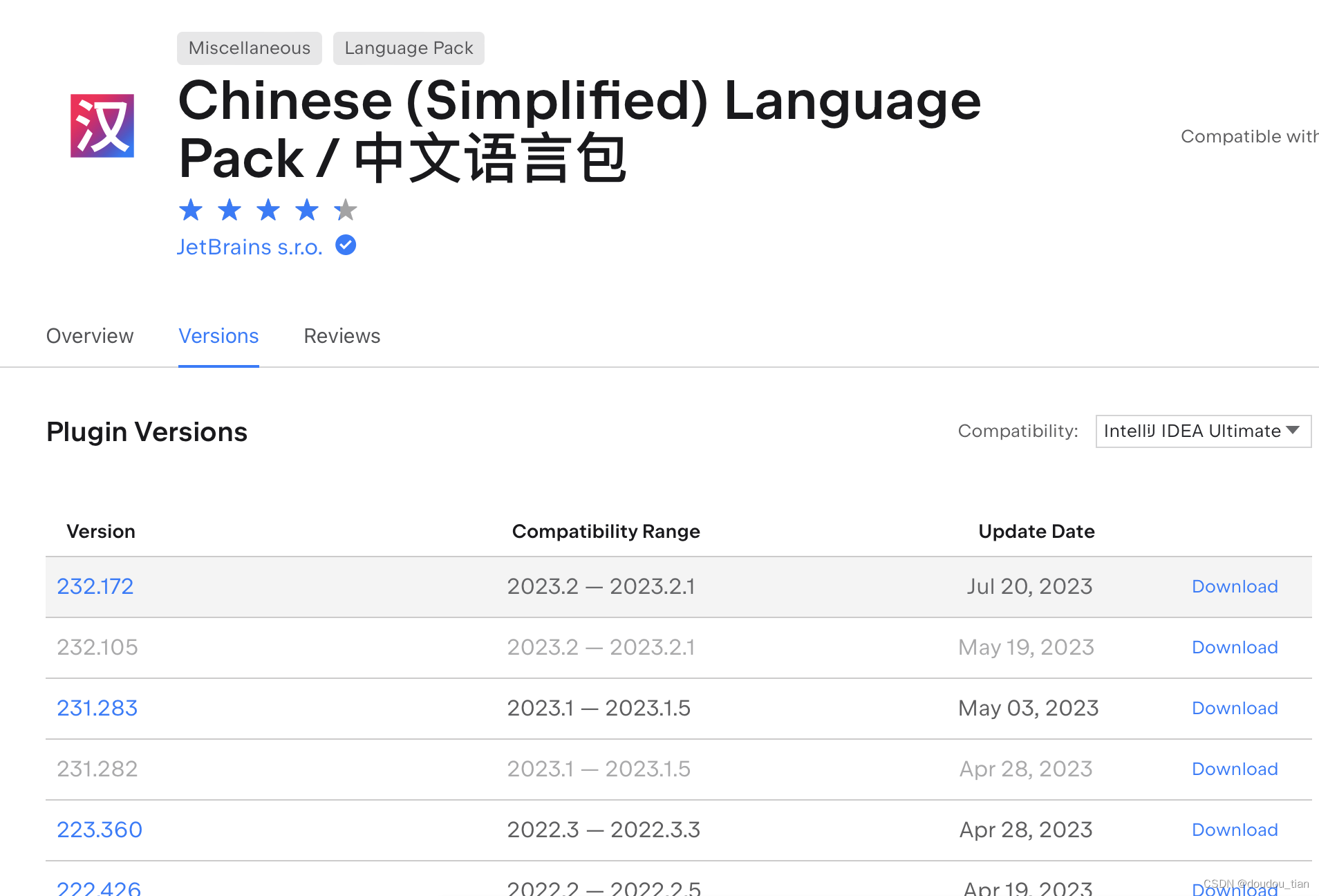Click the 2023.1 — 2023.1.5 range in 231.283 row
Image resolution: width=1319 pixels, height=896 pixels.
(599, 708)
